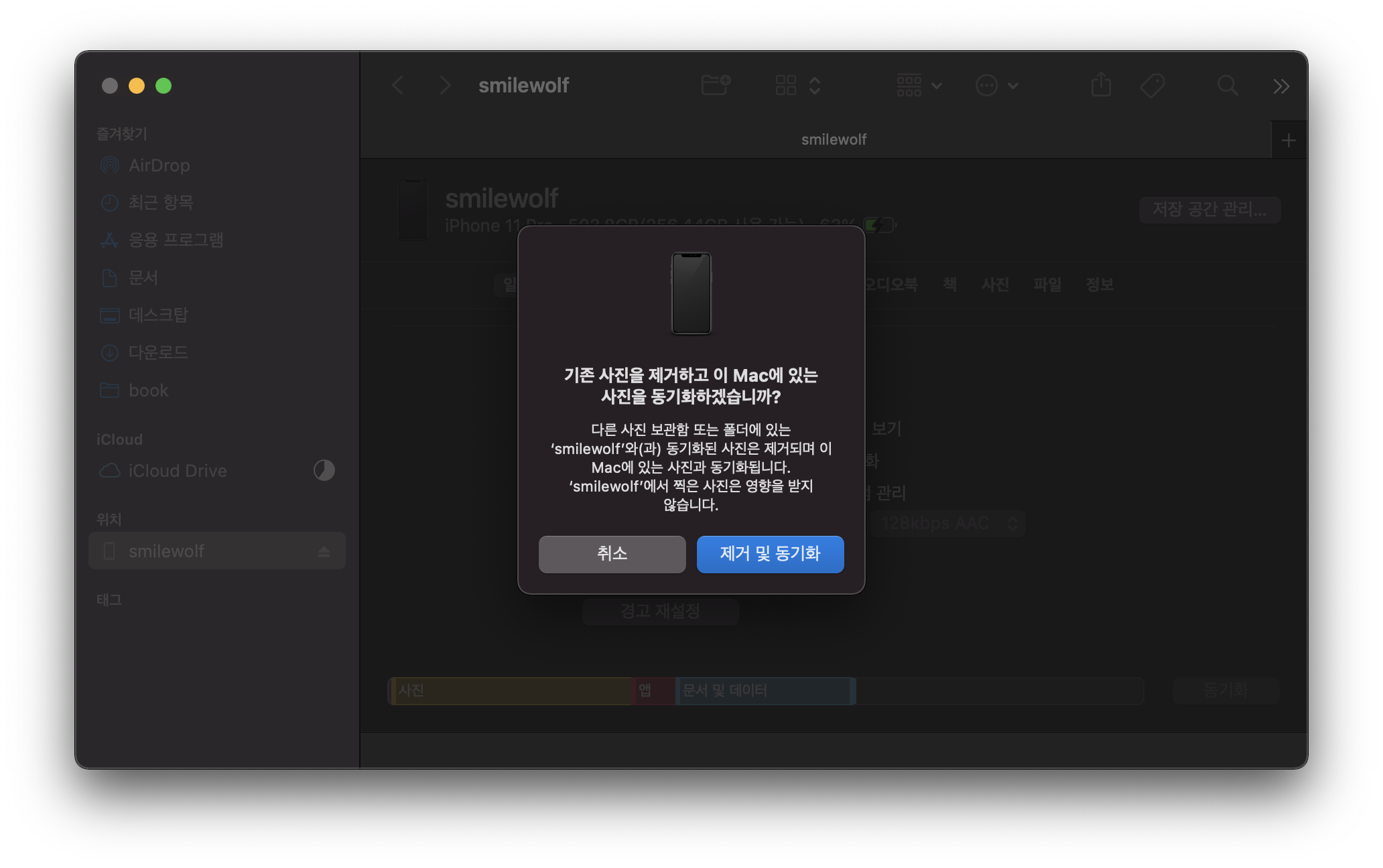Open the Share toolbar icon
Viewport: 1383px width, 868px height.
[x=1101, y=85]
